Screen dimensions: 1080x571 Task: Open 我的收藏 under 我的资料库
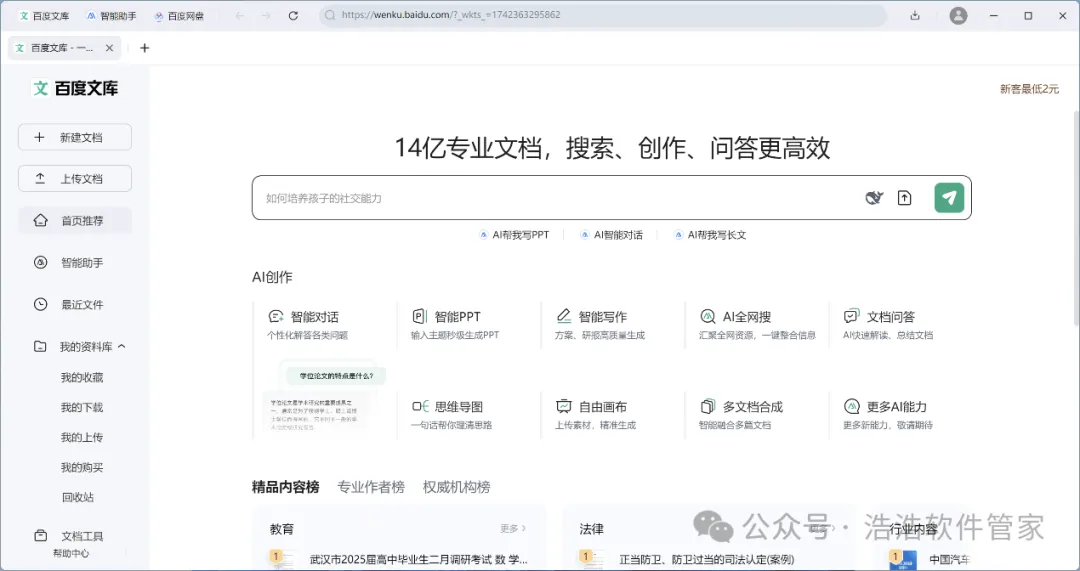[81, 377]
